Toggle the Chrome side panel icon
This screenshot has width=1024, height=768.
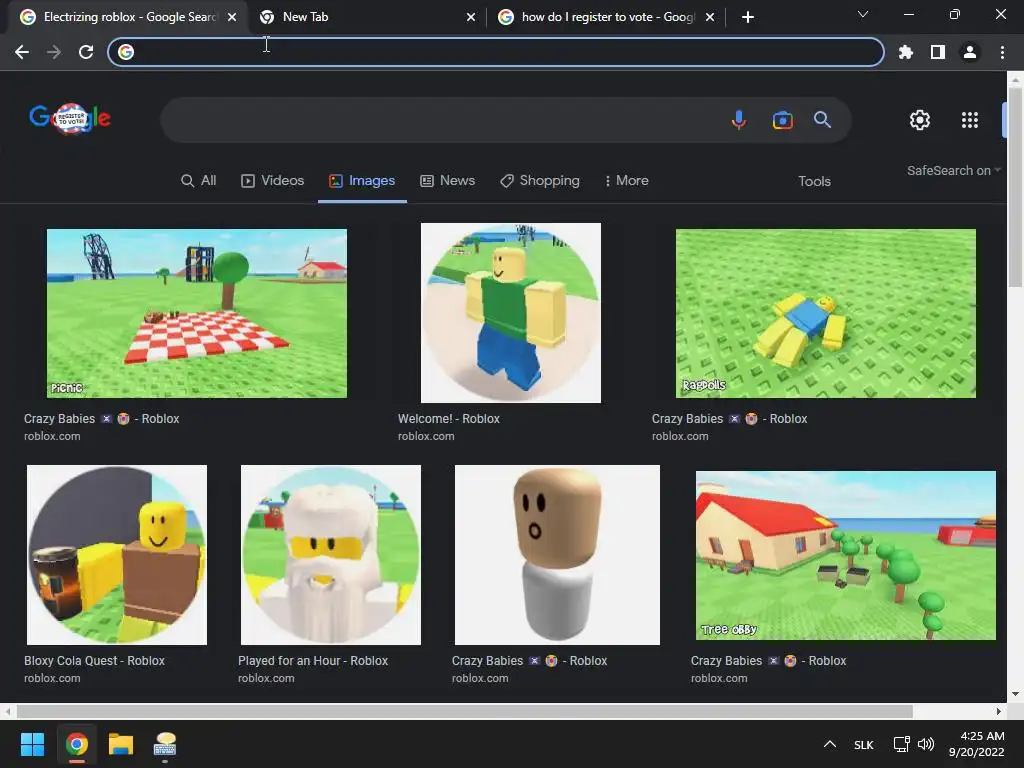coord(938,52)
